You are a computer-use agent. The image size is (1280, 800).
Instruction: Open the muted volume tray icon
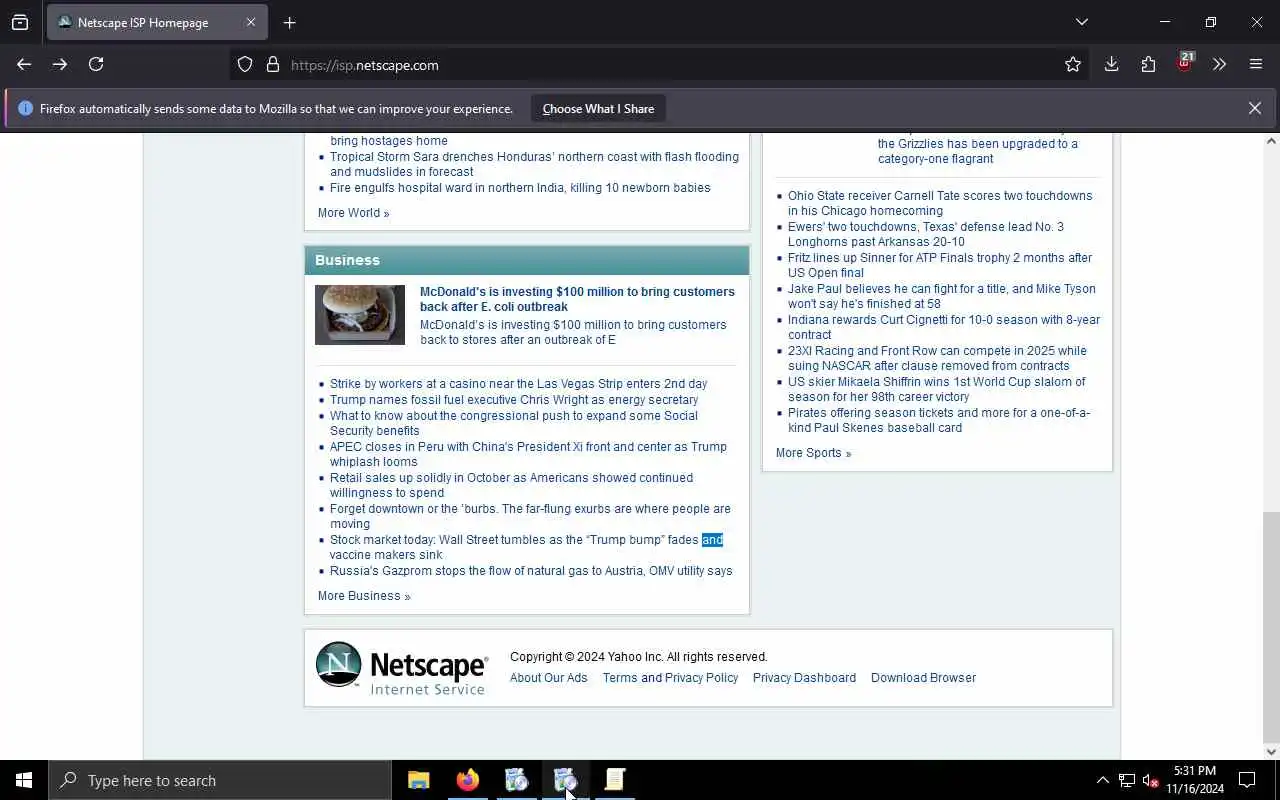tap(1150, 780)
